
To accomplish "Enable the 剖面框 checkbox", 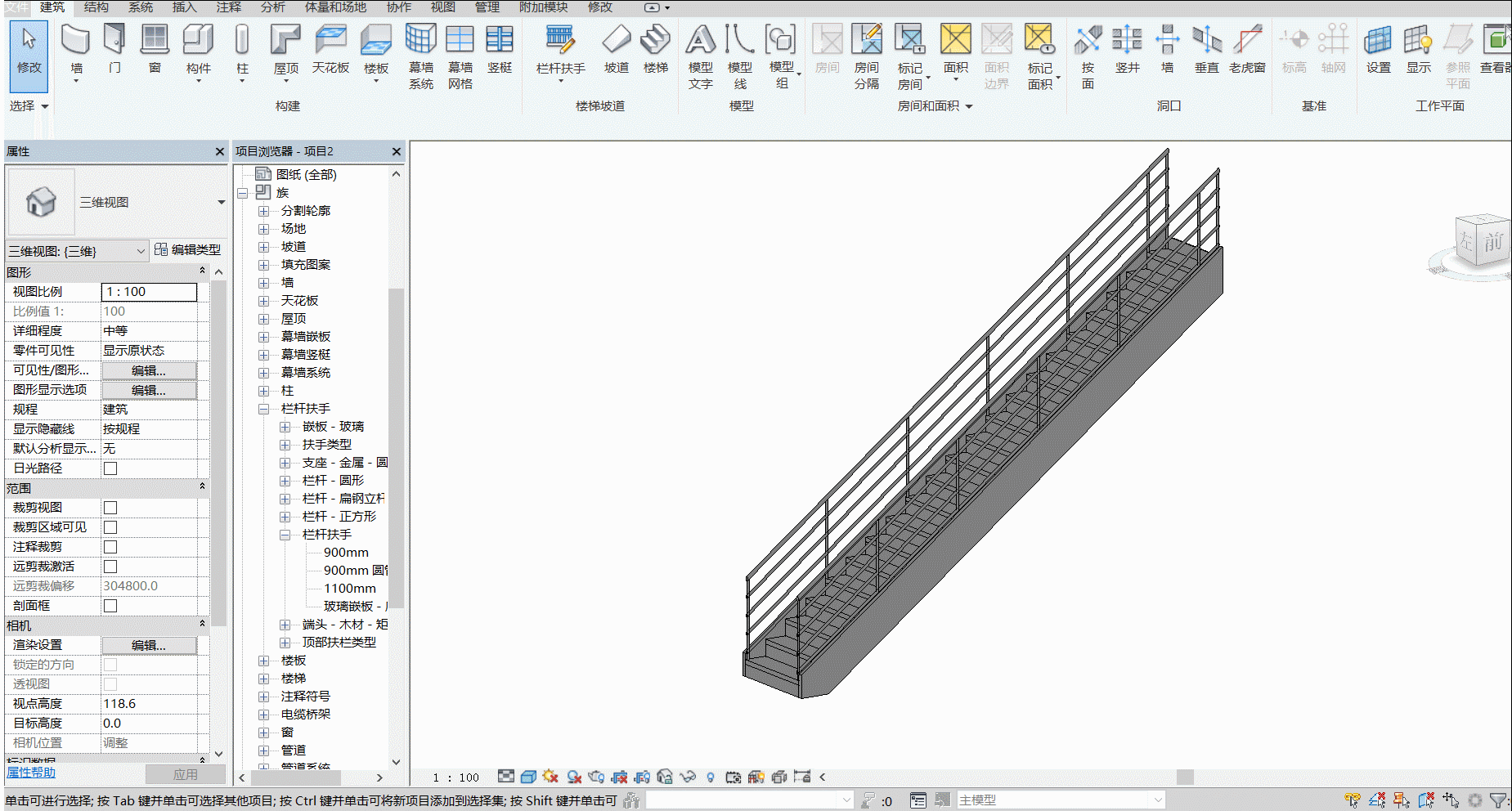I will pos(110,606).
